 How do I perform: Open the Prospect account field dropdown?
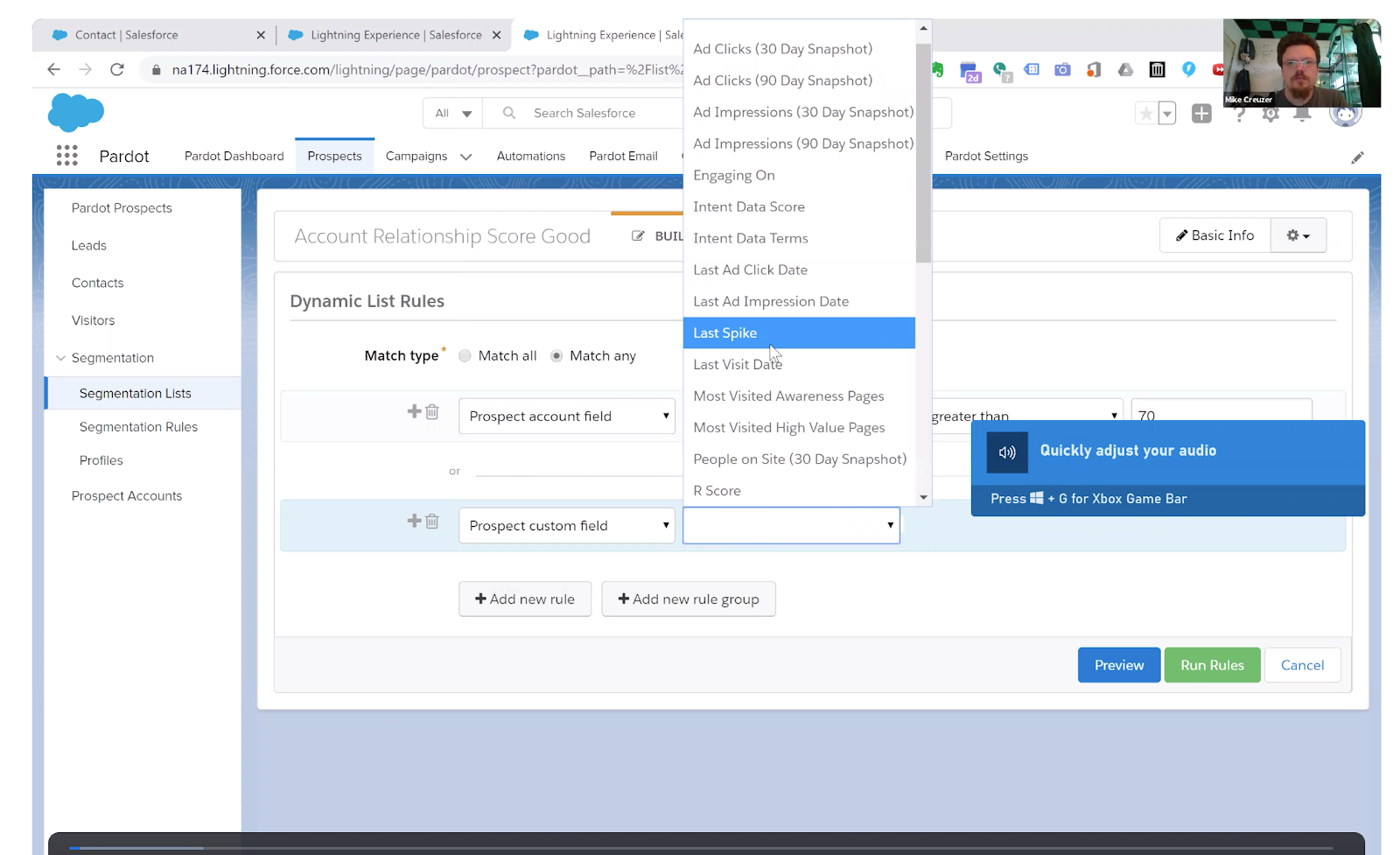(567, 416)
